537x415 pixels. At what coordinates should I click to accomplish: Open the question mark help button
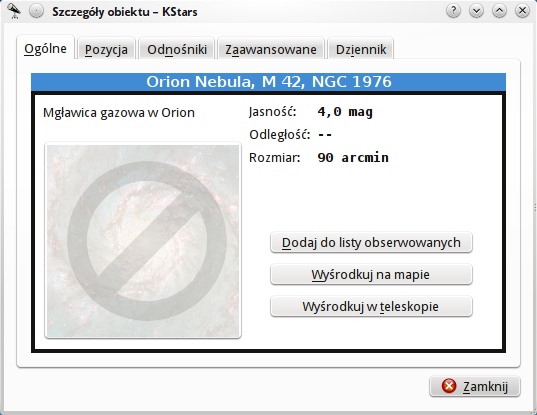(453, 11)
